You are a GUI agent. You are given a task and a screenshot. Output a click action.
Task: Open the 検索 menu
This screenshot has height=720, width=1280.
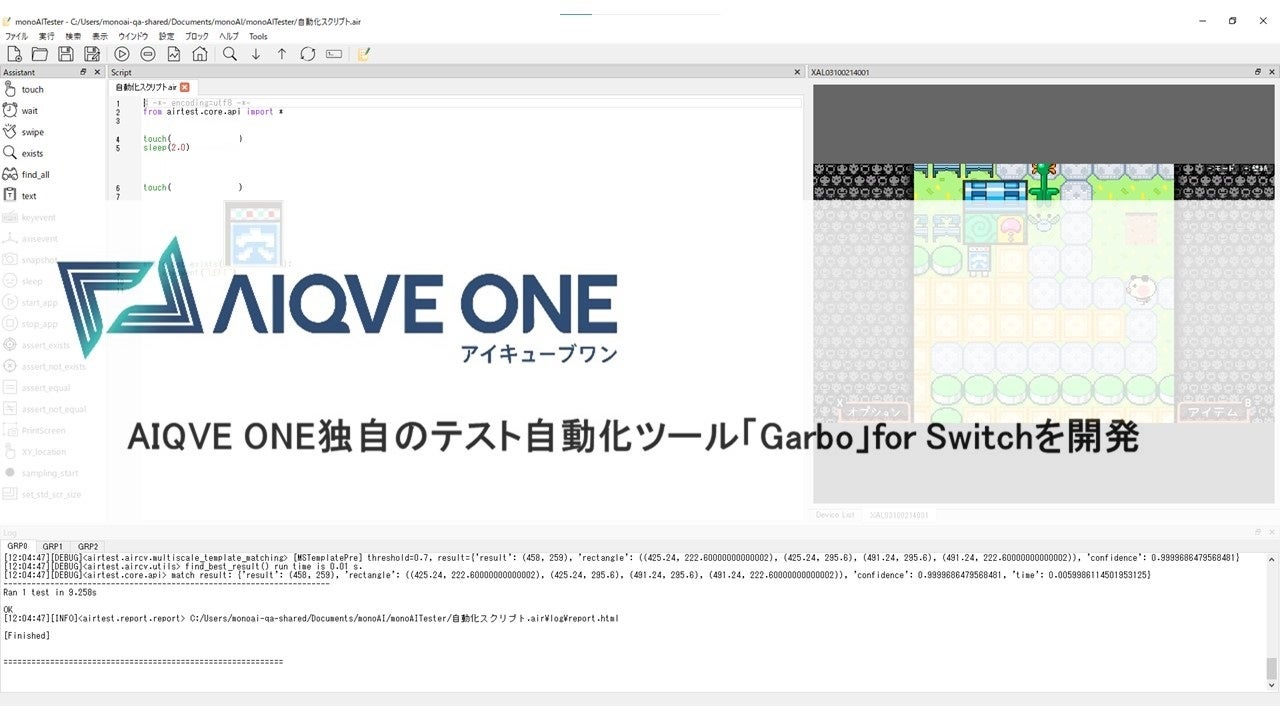point(74,36)
